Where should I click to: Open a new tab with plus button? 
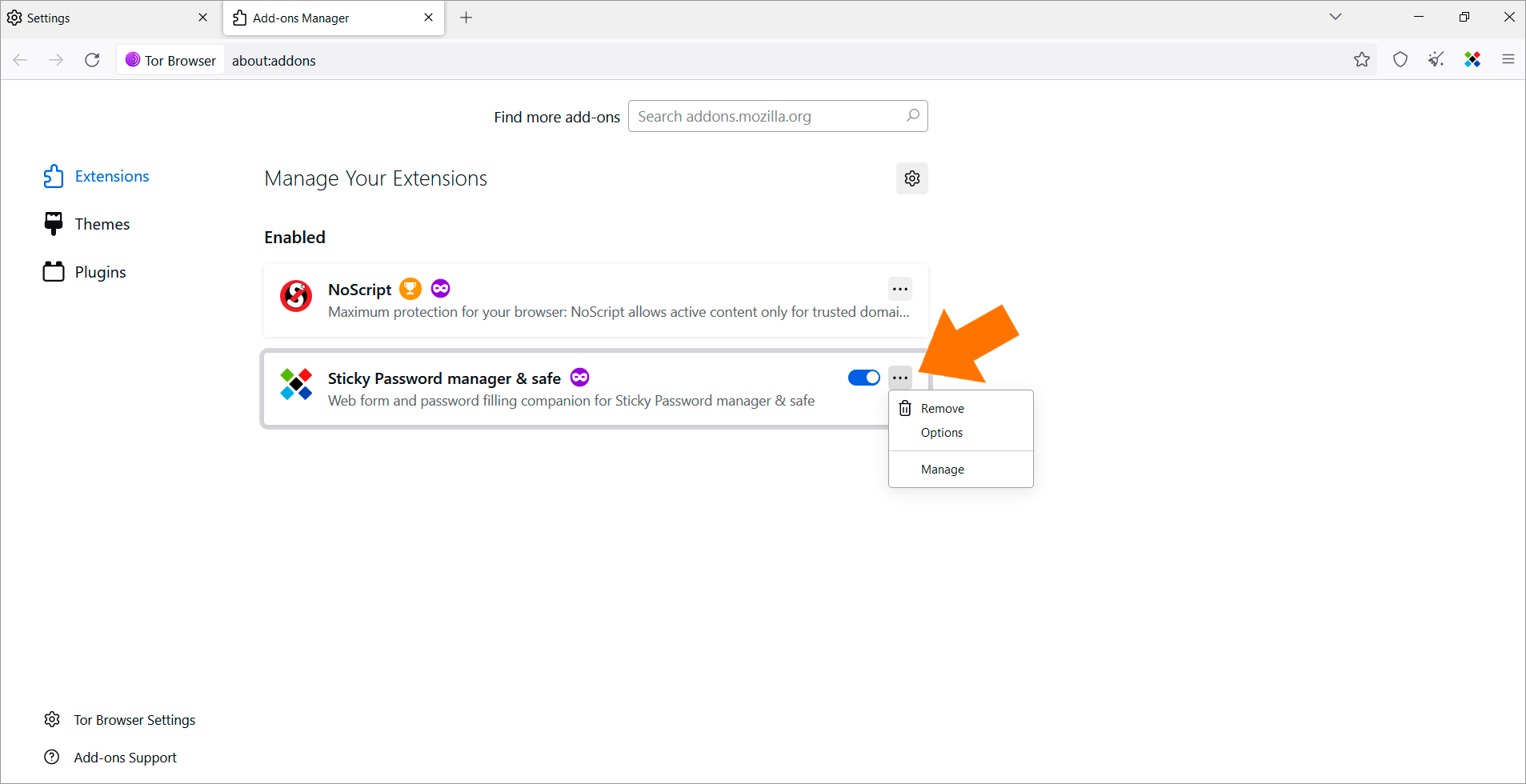[x=467, y=18]
